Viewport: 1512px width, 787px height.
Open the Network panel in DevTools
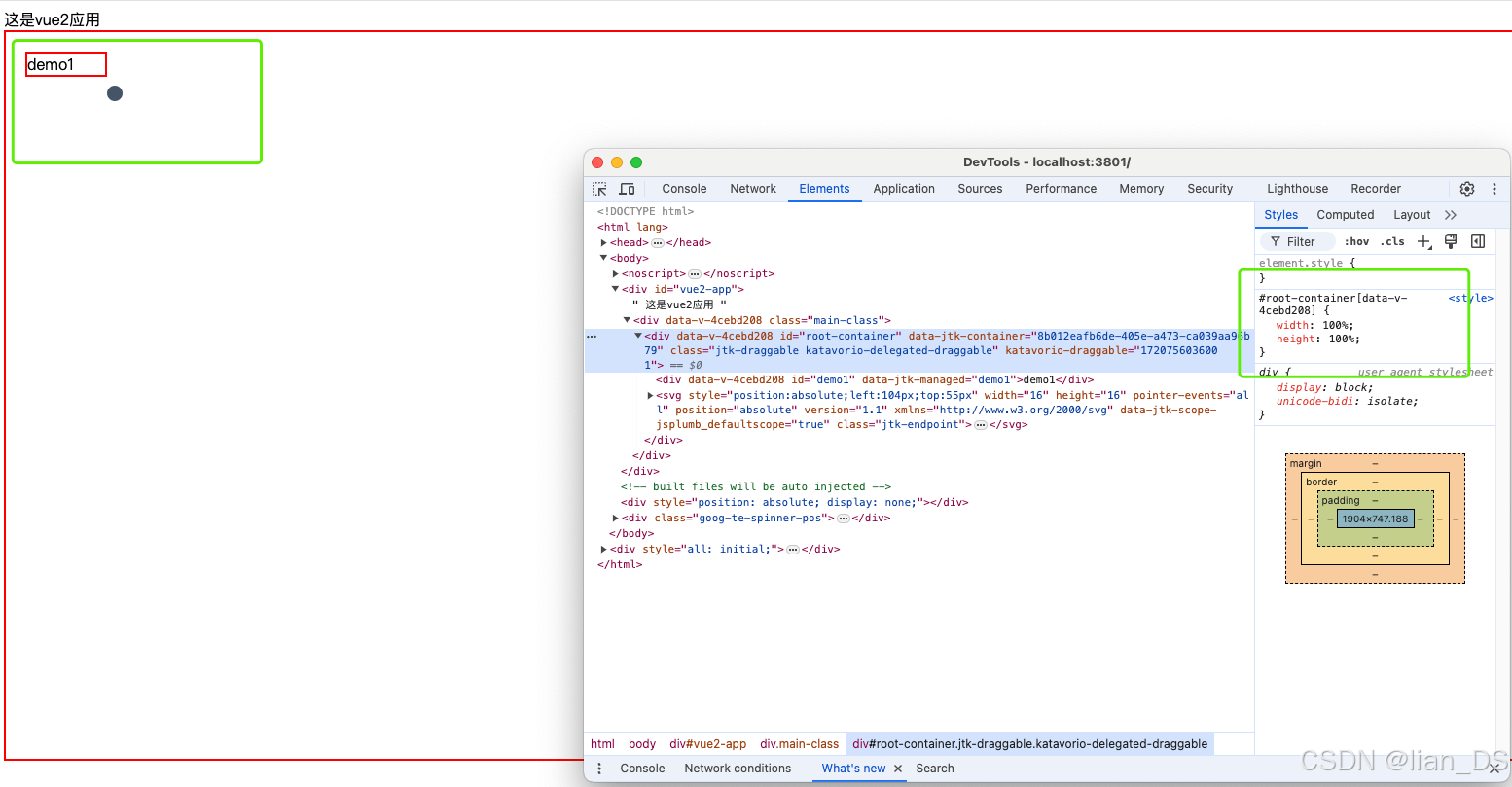(753, 188)
